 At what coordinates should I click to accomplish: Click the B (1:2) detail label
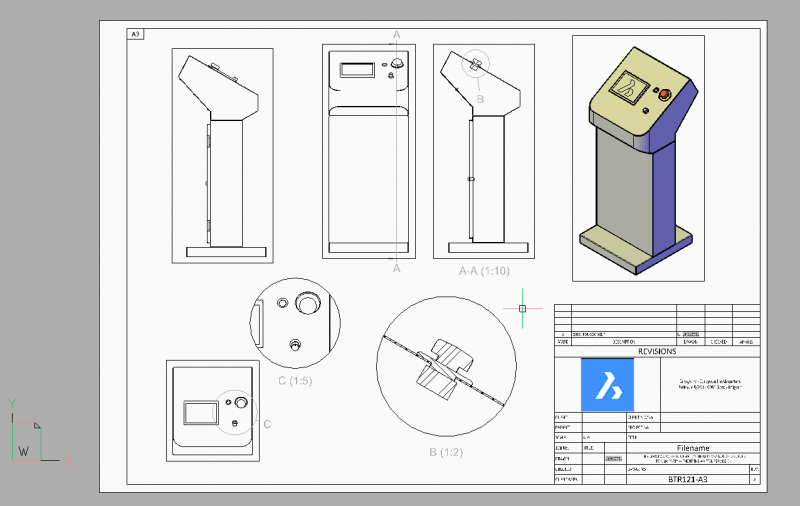click(446, 452)
